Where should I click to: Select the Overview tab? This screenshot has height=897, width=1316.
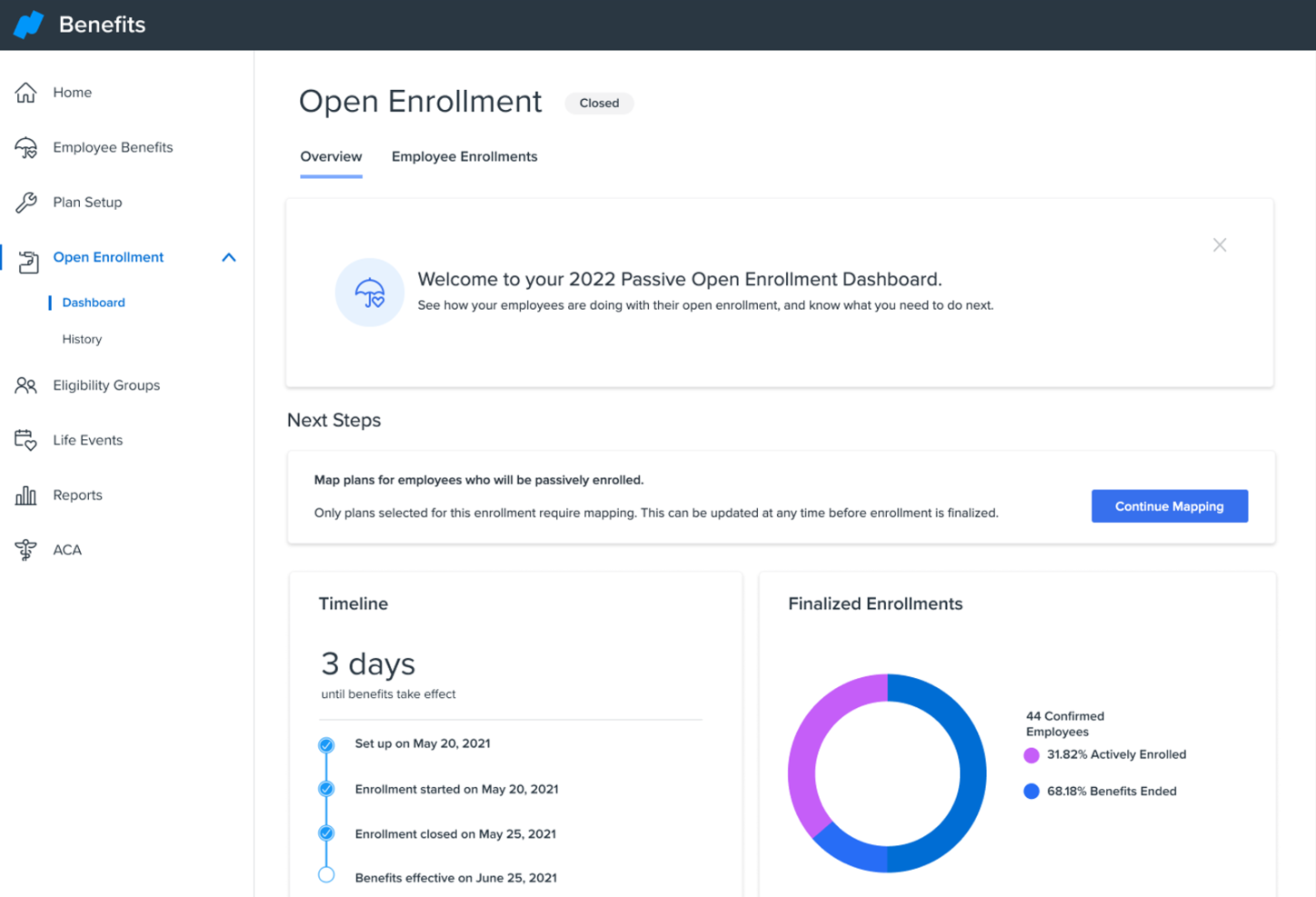(x=331, y=156)
